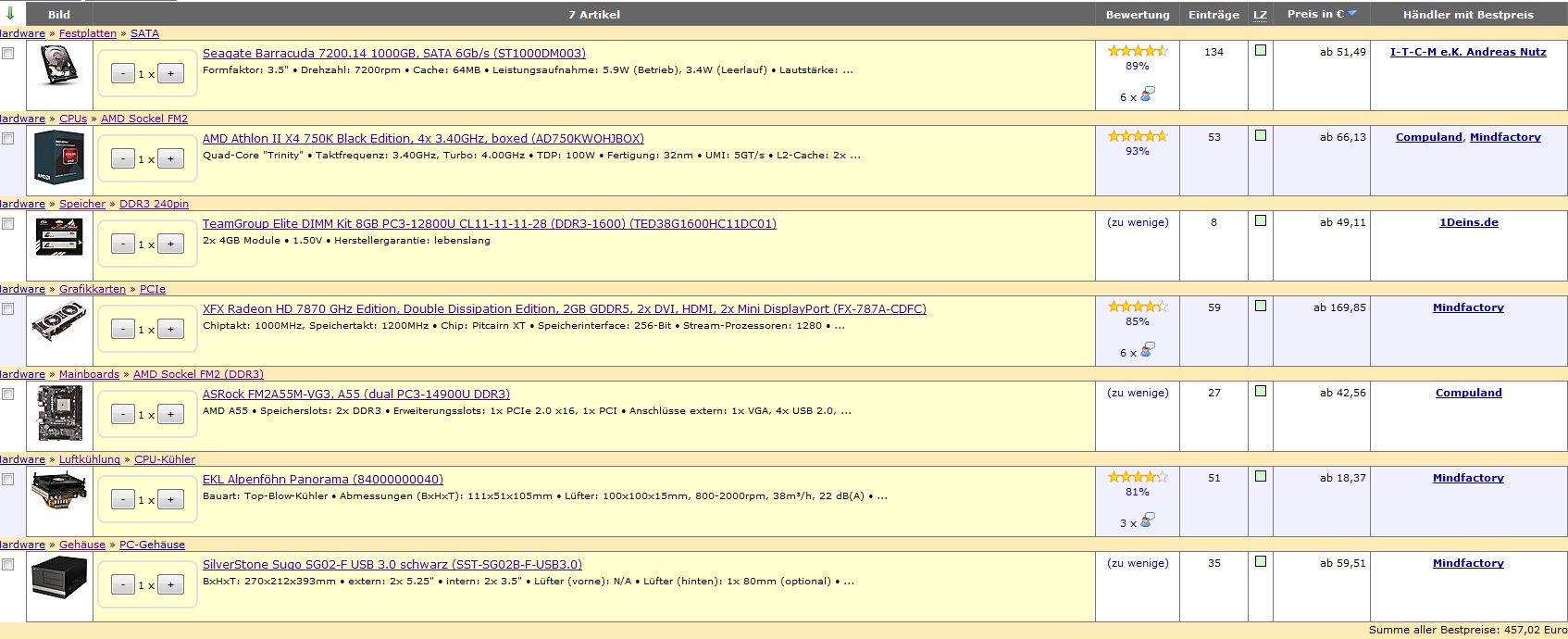Open the DDR3 240pin breadcrumb category
Screen dimensions: 1568x639
coord(154,204)
